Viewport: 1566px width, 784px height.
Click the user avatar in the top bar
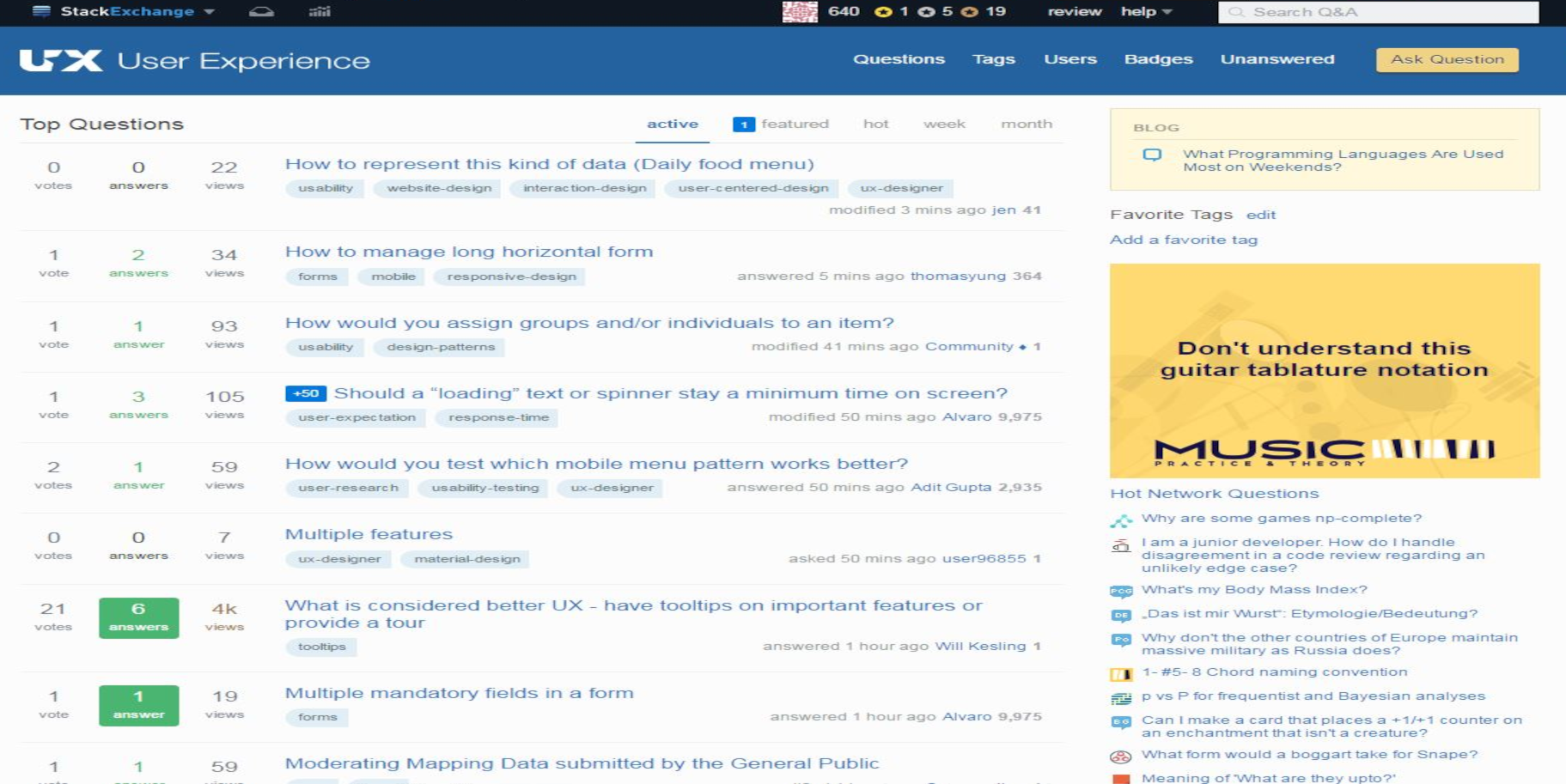(x=800, y=11)
